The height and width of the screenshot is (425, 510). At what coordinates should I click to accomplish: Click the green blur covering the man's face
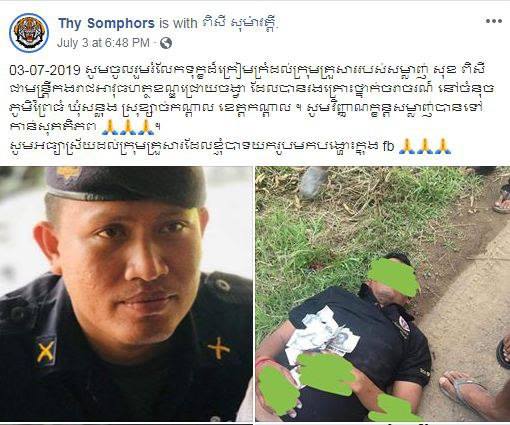pos(393,278)
